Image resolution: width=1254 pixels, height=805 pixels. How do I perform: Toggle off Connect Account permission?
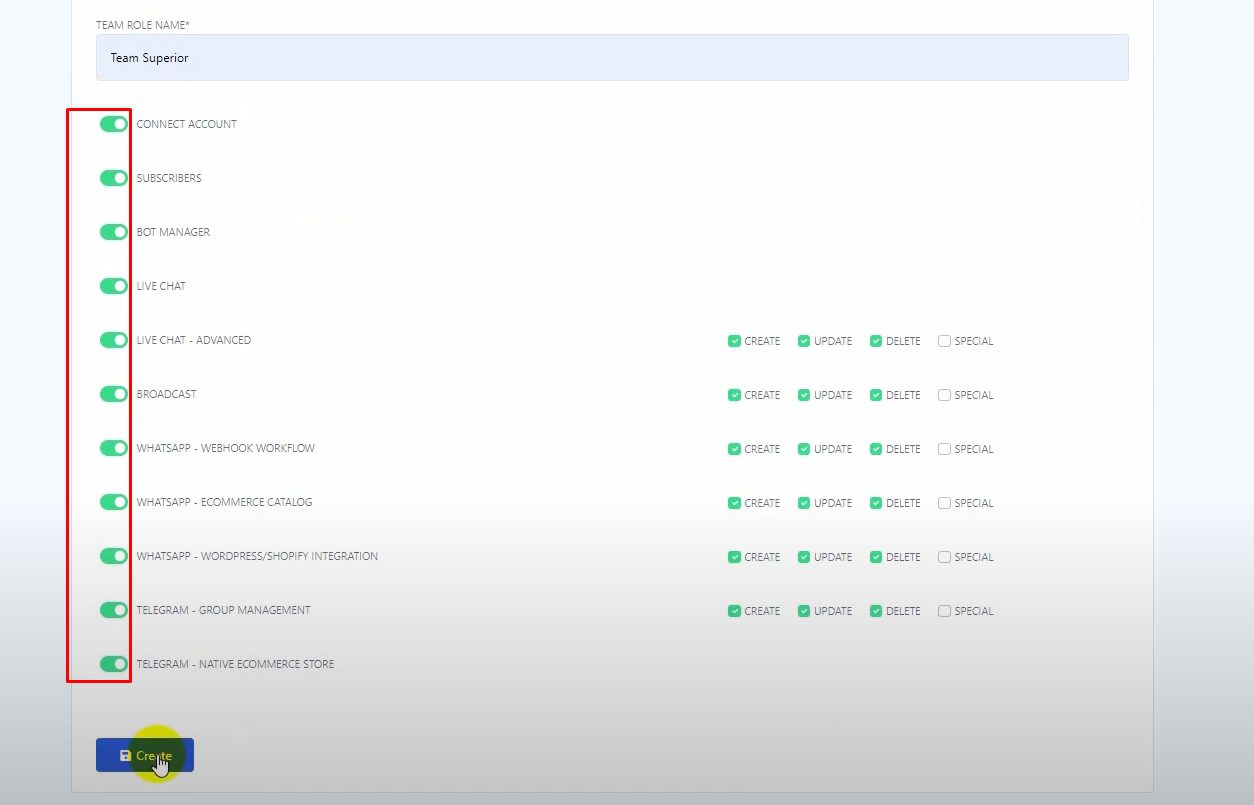pos(114,124)
